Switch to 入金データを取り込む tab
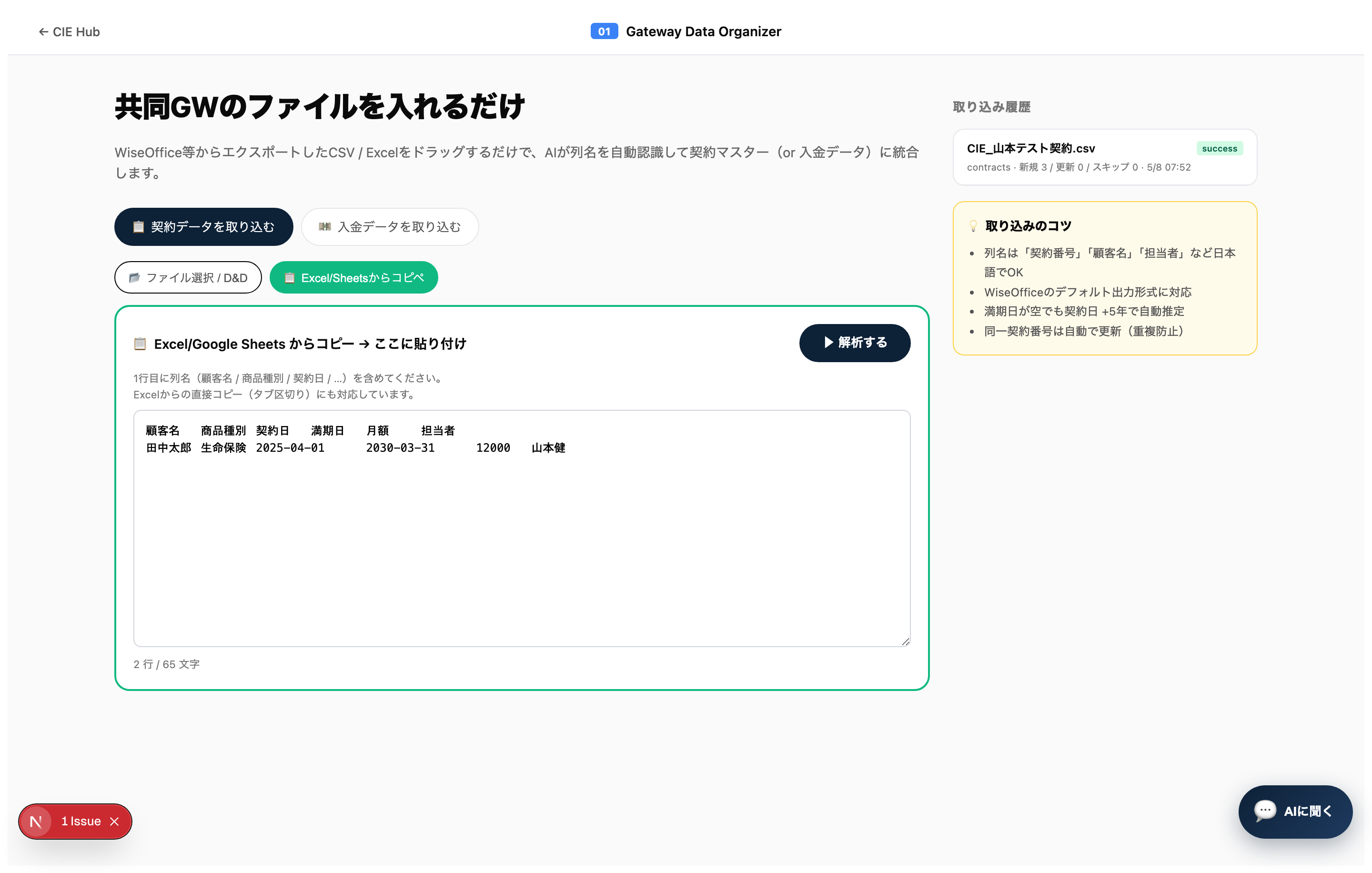The width and height of the screenshot is (1372, 873). coord(390,227)
